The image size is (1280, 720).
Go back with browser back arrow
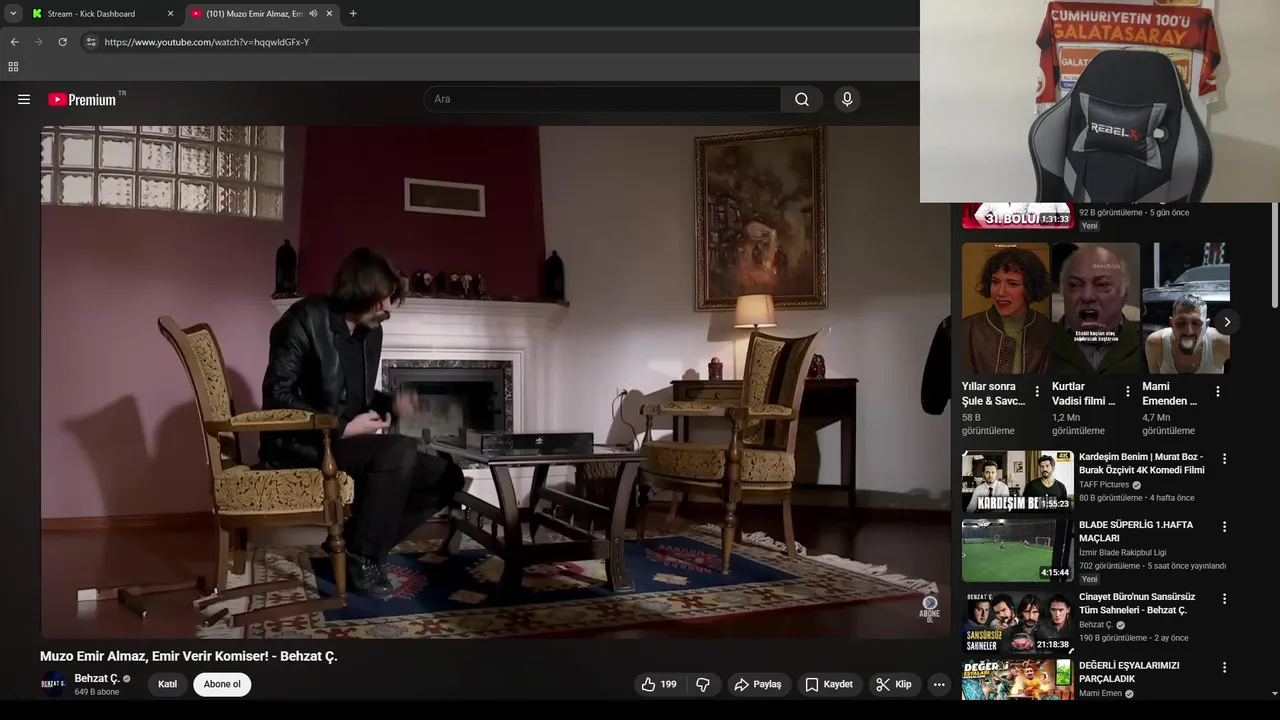click(14, 42)
